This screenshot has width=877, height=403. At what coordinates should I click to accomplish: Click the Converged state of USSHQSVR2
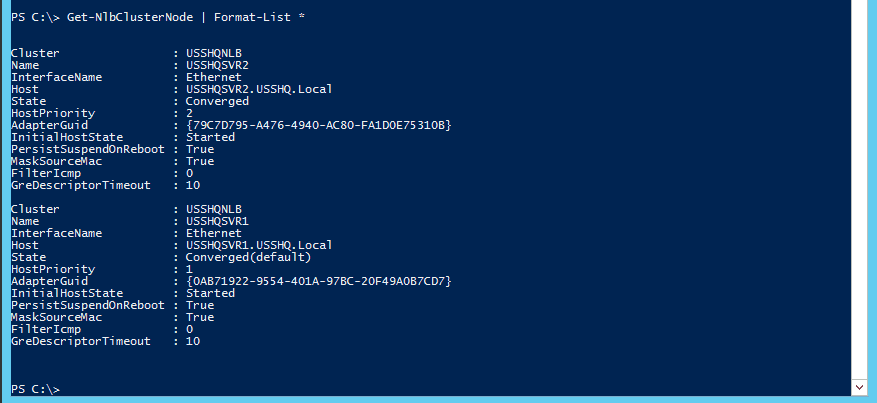pos(218,102)
